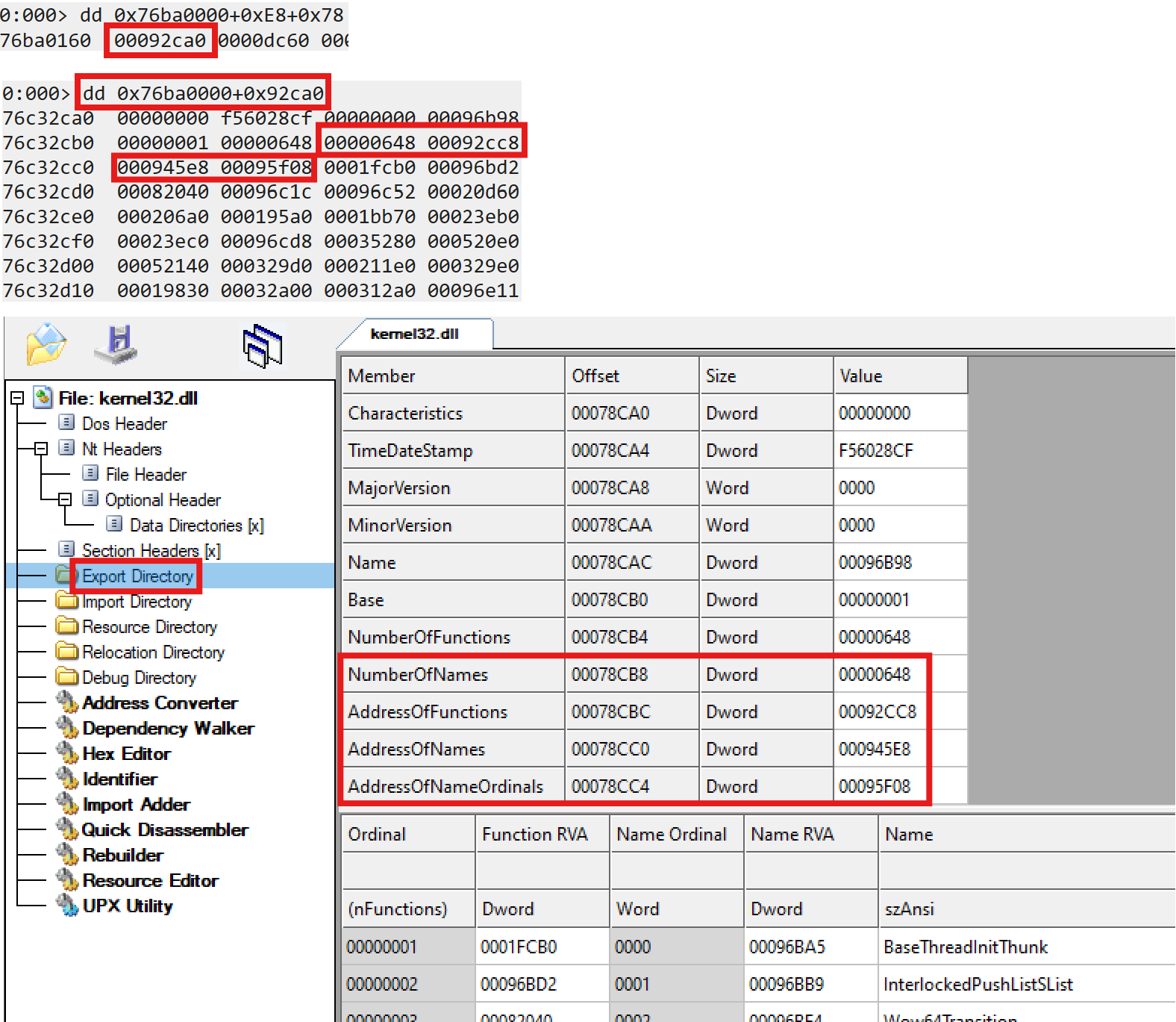Select Export Directory tree item

138,576
